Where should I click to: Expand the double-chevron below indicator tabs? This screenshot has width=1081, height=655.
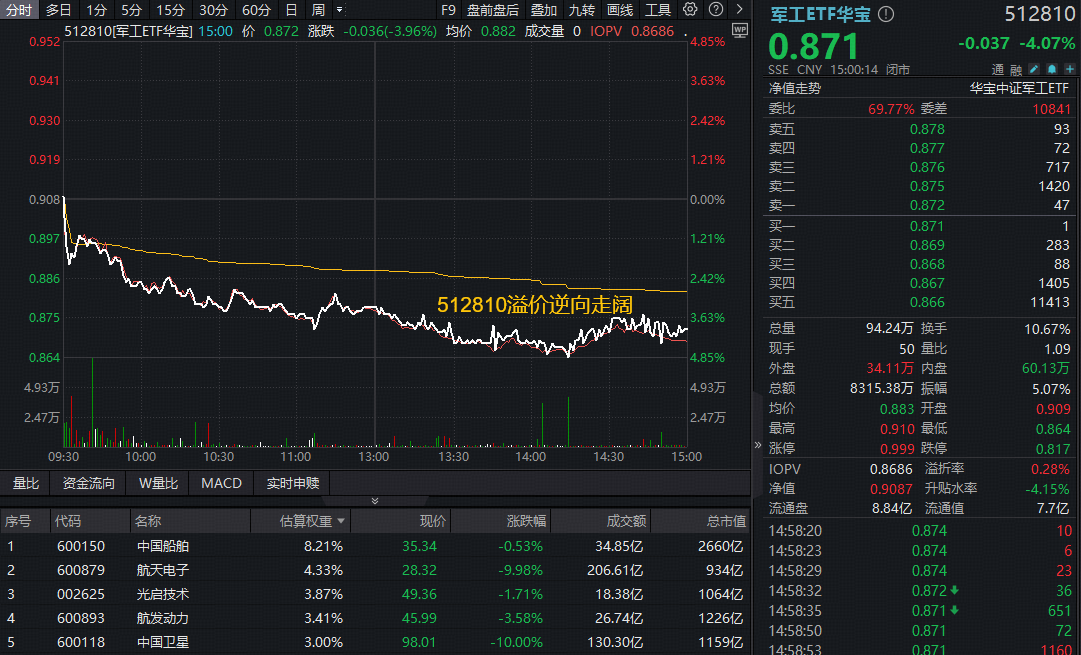click(375, 501)
